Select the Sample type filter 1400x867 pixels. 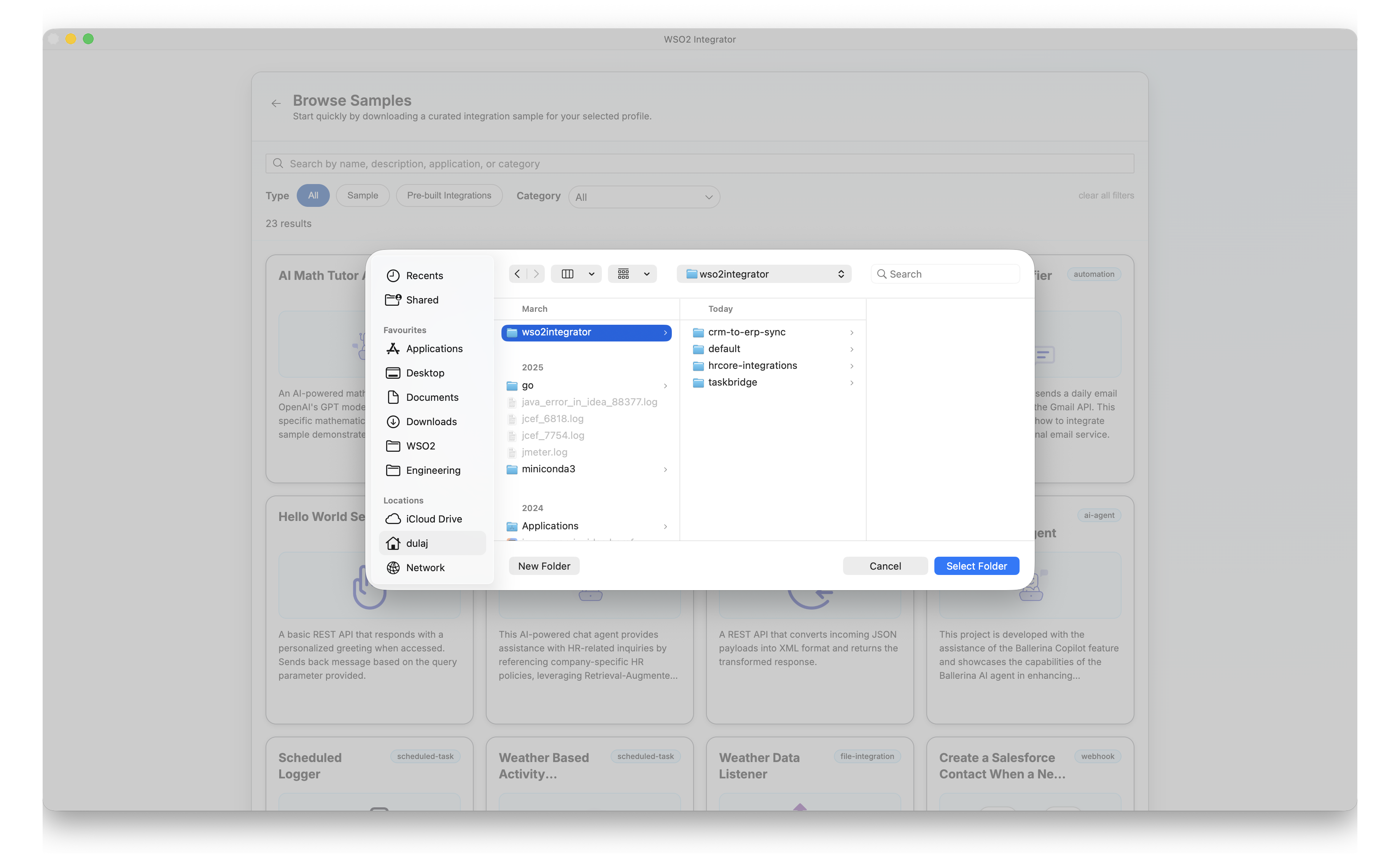[363, 195]
